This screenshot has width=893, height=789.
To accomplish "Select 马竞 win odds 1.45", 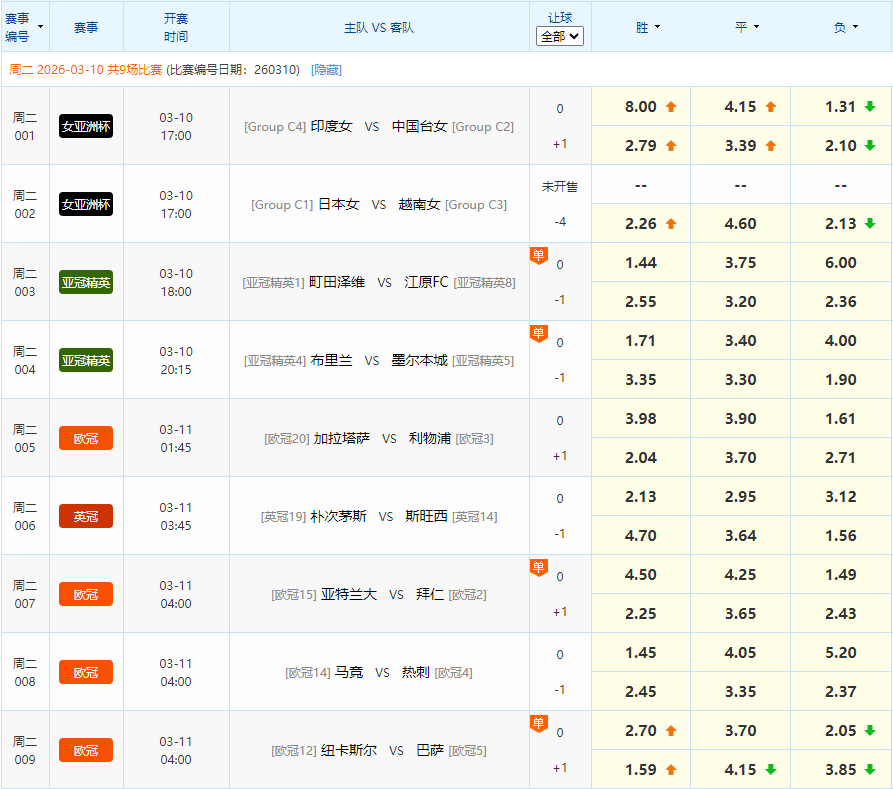I will [x=641, y=653].
